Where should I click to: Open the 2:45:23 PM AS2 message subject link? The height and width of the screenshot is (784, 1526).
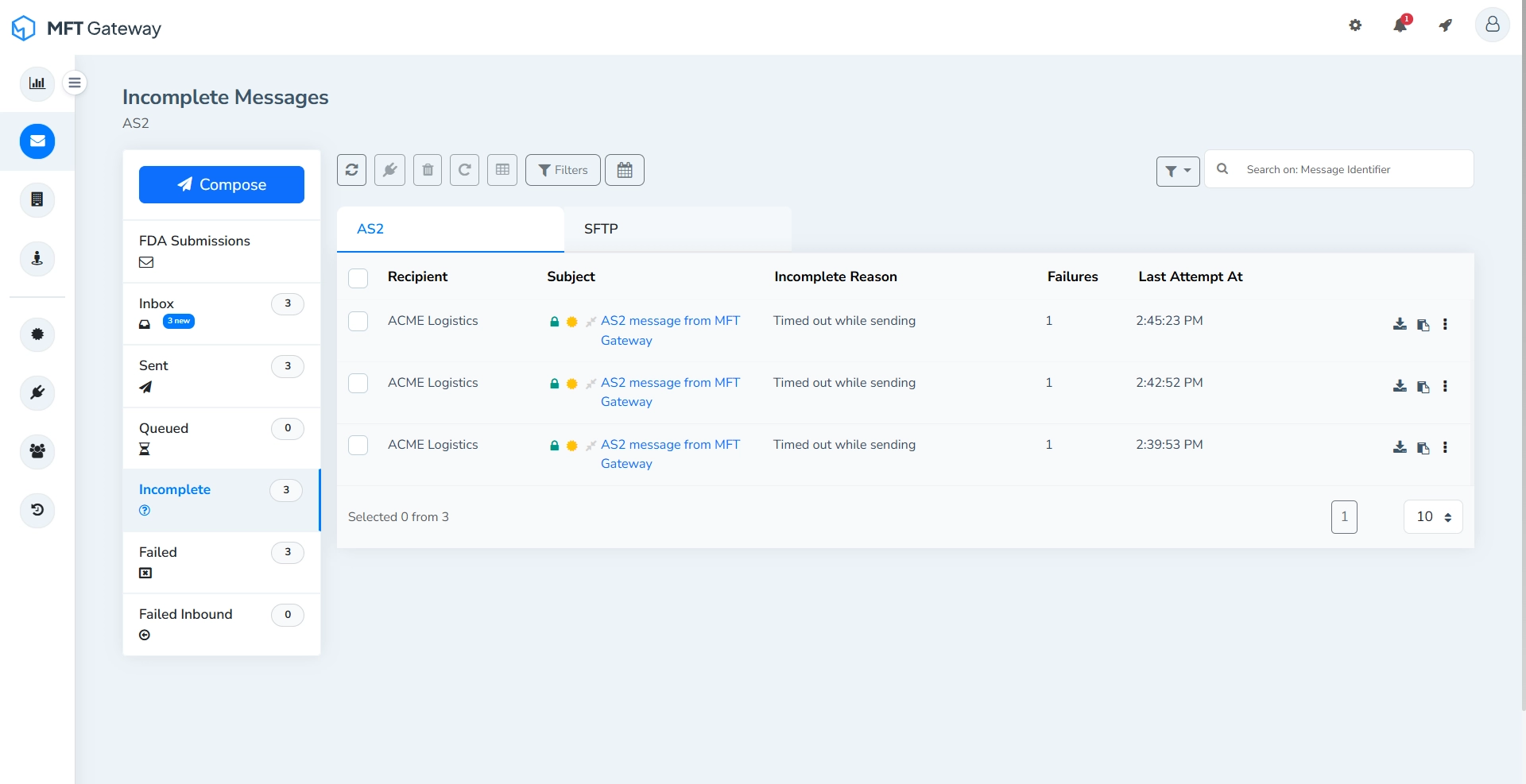tap(670, 330)
